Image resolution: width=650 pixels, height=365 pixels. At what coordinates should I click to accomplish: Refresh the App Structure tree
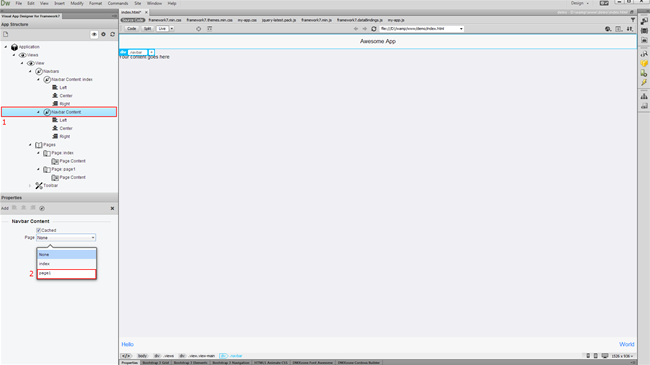pos(112,34)
